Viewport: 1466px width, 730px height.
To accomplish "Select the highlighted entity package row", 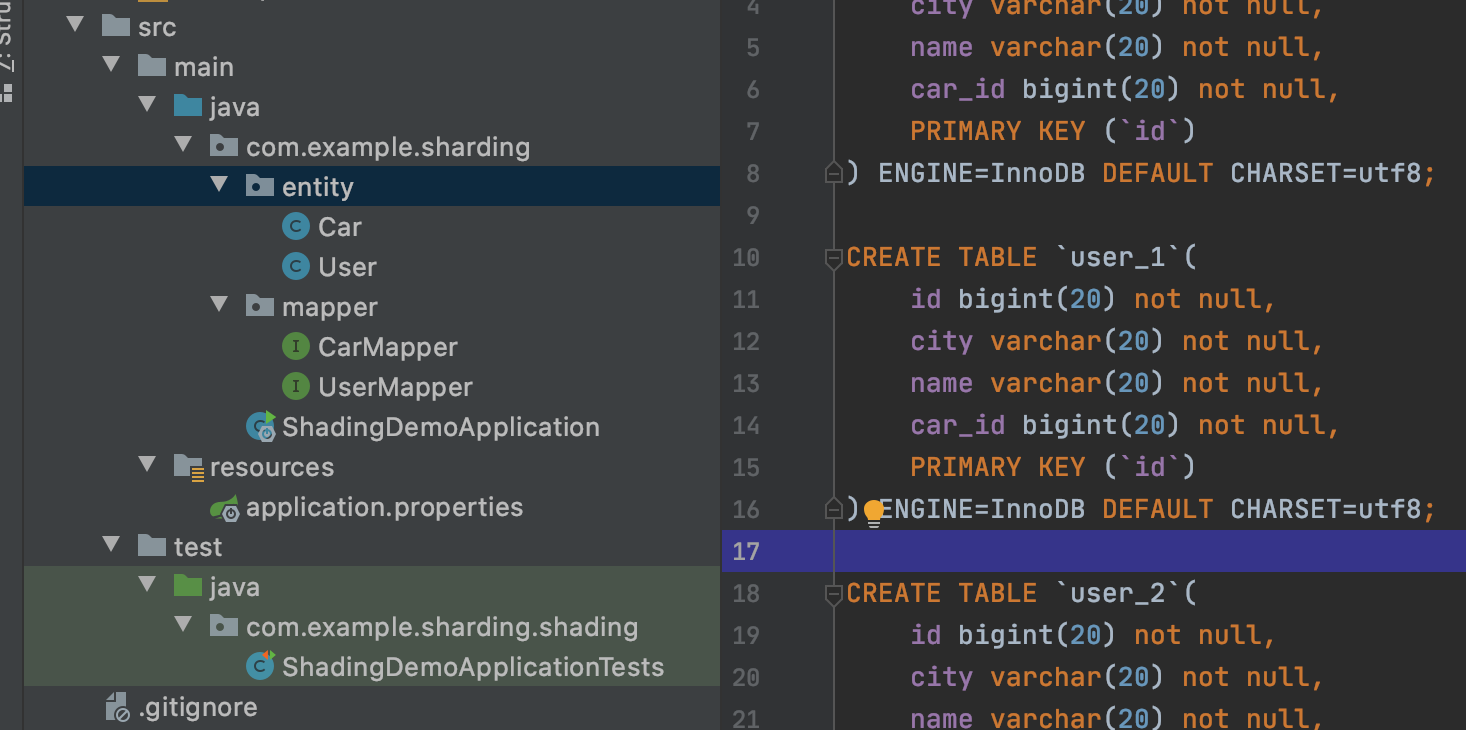I will coord(372,186).
